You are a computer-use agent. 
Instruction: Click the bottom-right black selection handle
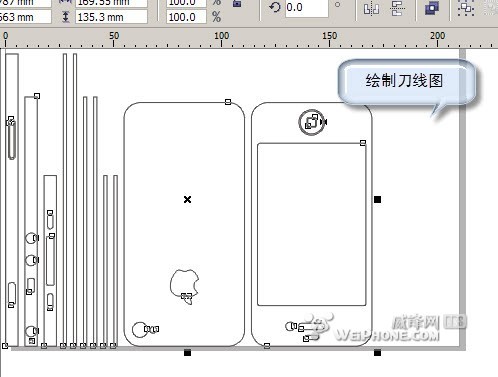click(377, 353)
